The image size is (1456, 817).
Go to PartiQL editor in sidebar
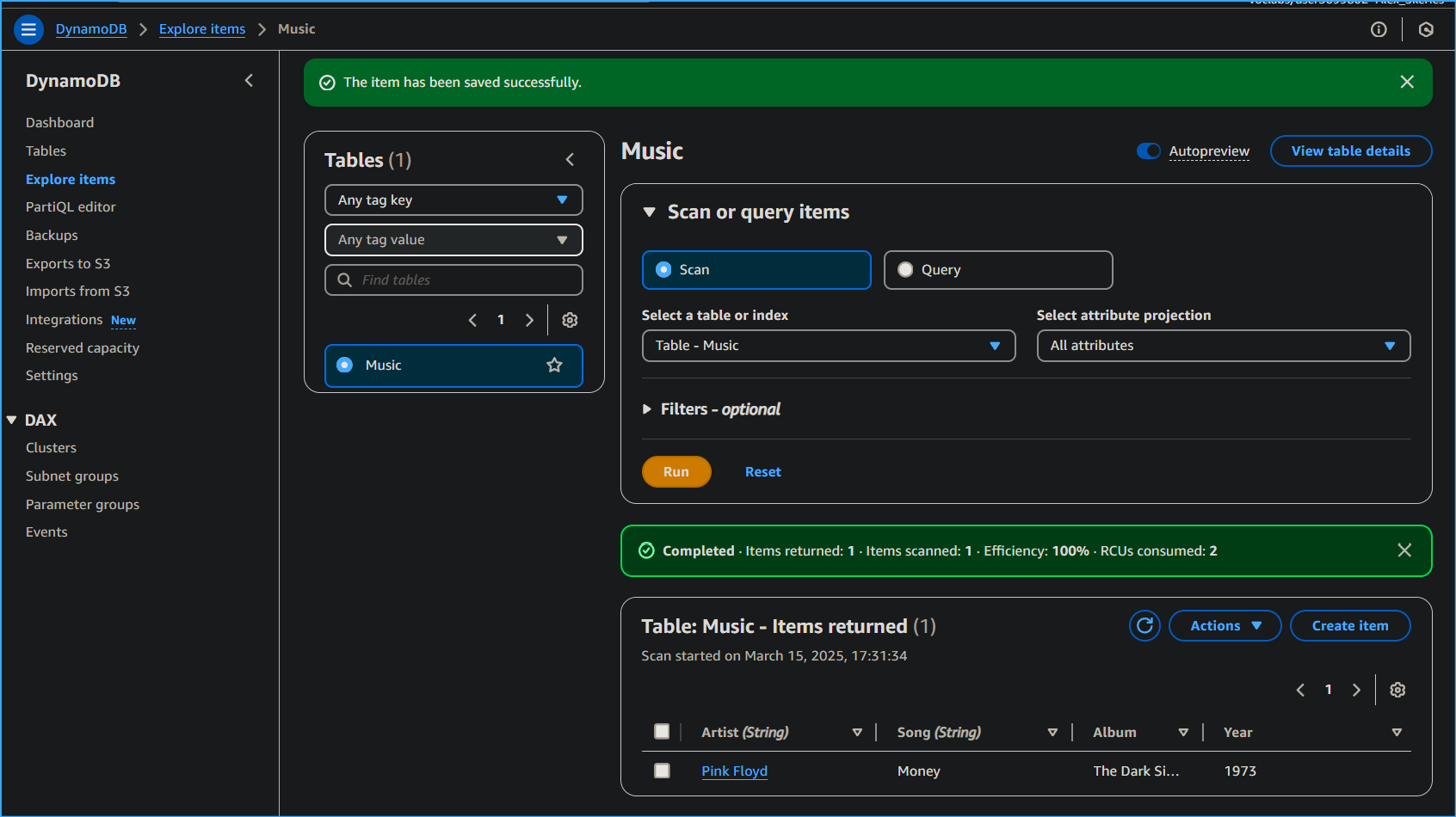(x=71, y=207)
